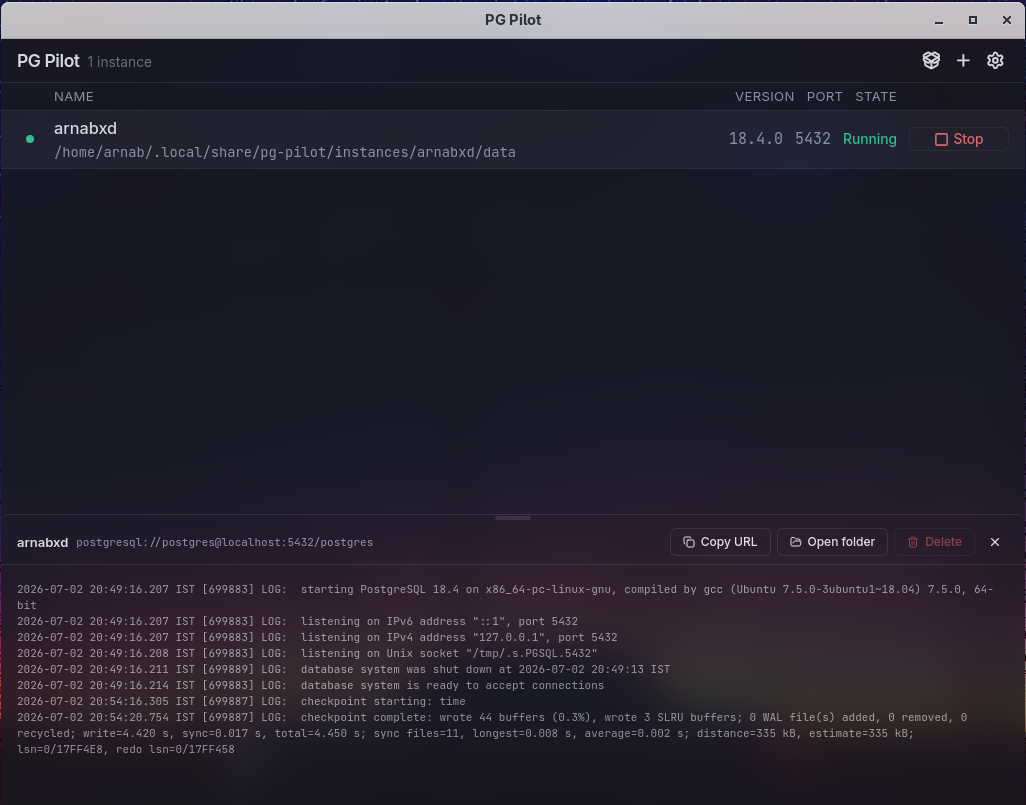Open the instance data folder
The width and height of the screenshot is (1026, 805).
click(832, 542)
